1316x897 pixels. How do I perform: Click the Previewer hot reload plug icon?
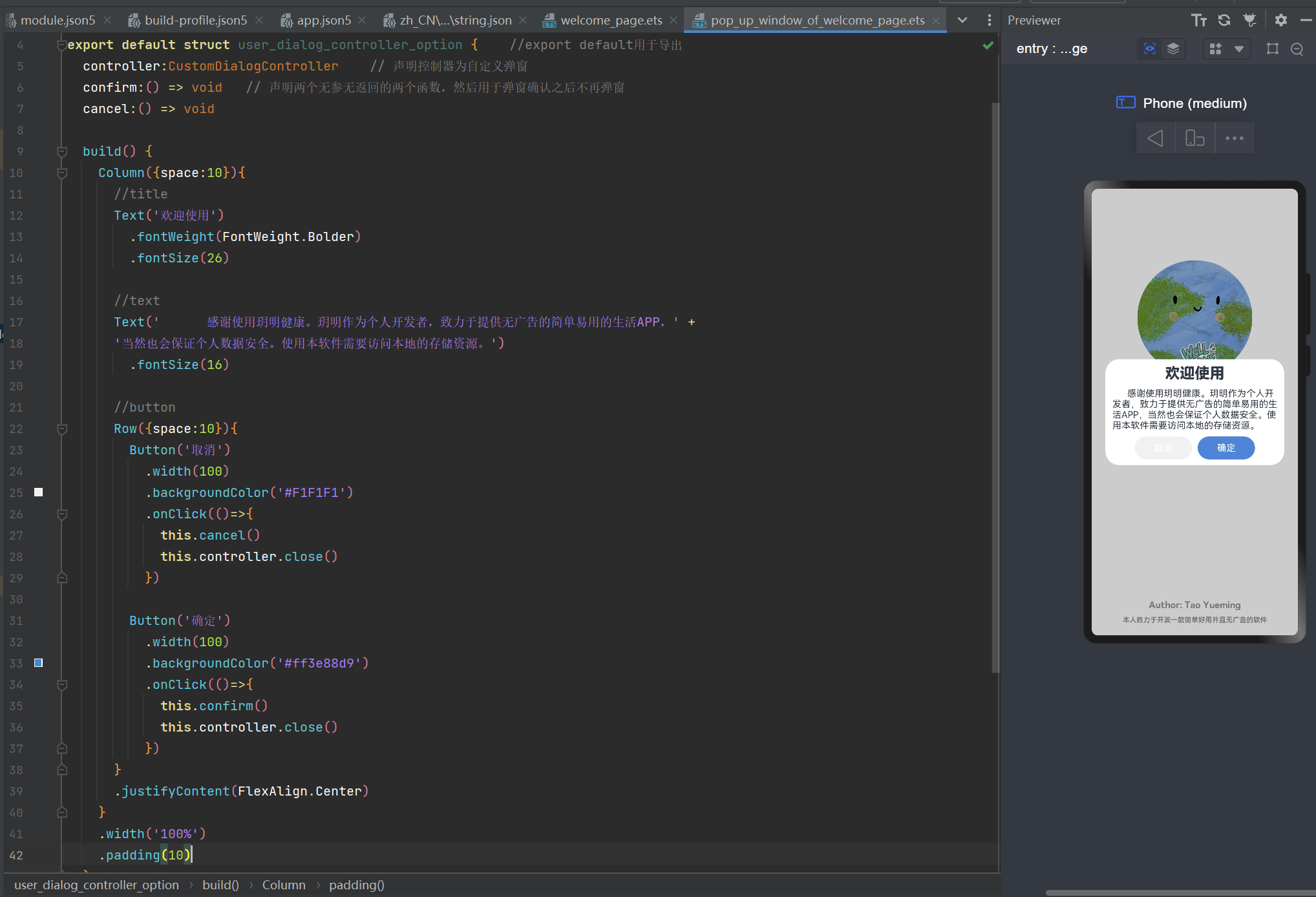pyautogui.click(x=1250, y=20)
